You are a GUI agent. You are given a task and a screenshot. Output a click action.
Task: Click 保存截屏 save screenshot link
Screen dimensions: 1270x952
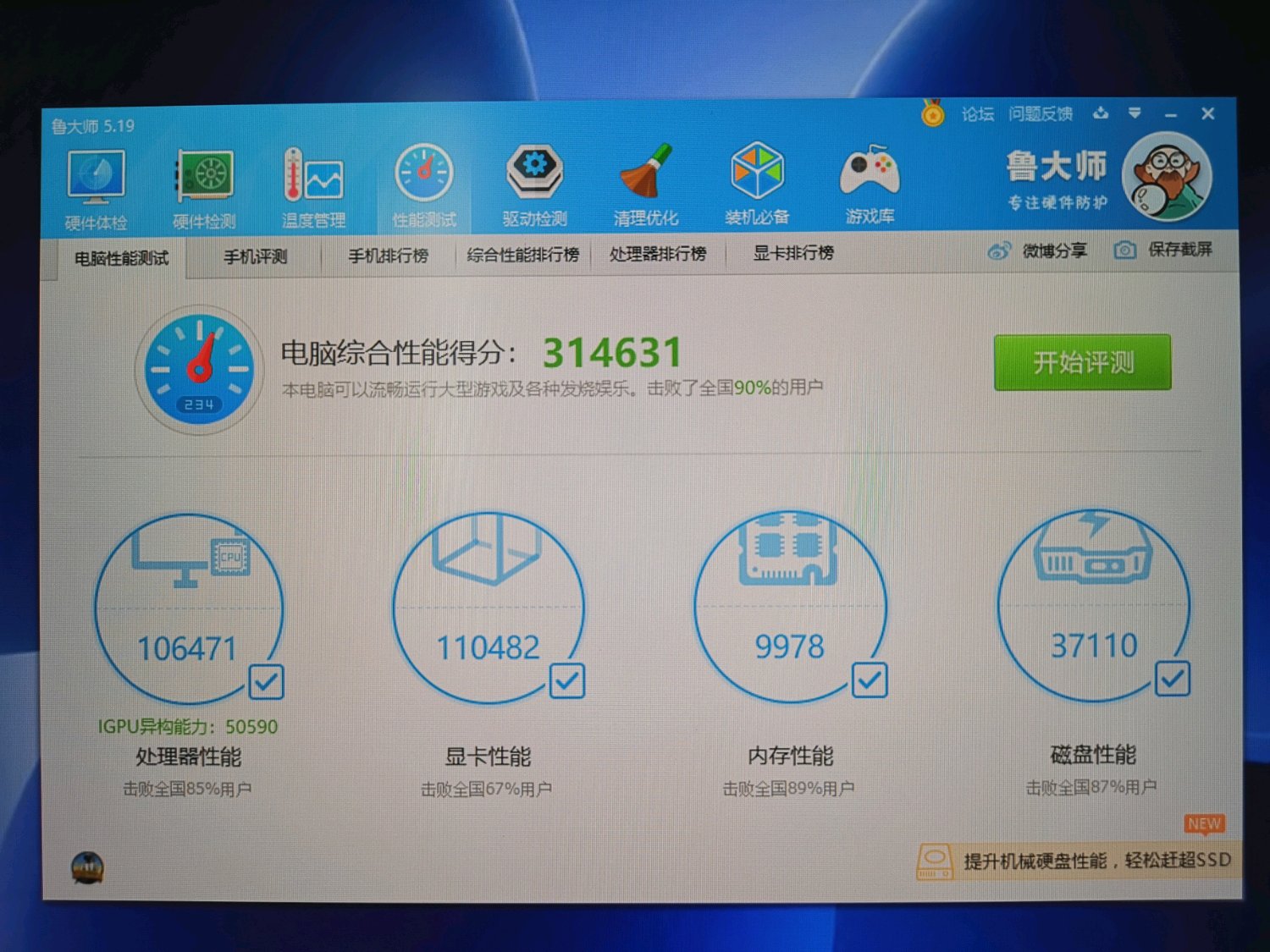(1163, 250)
